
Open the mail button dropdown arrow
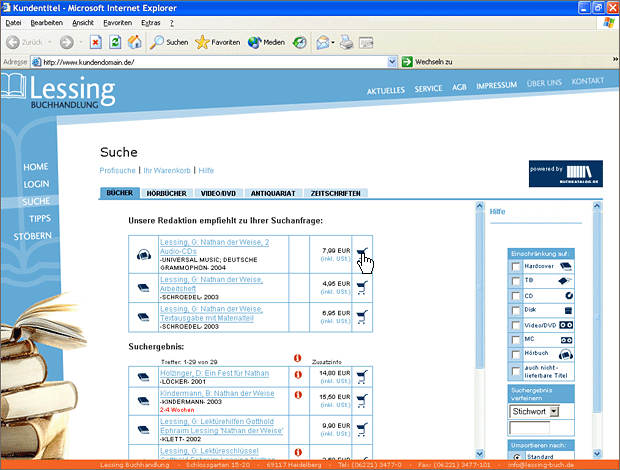tap(333, 42)
